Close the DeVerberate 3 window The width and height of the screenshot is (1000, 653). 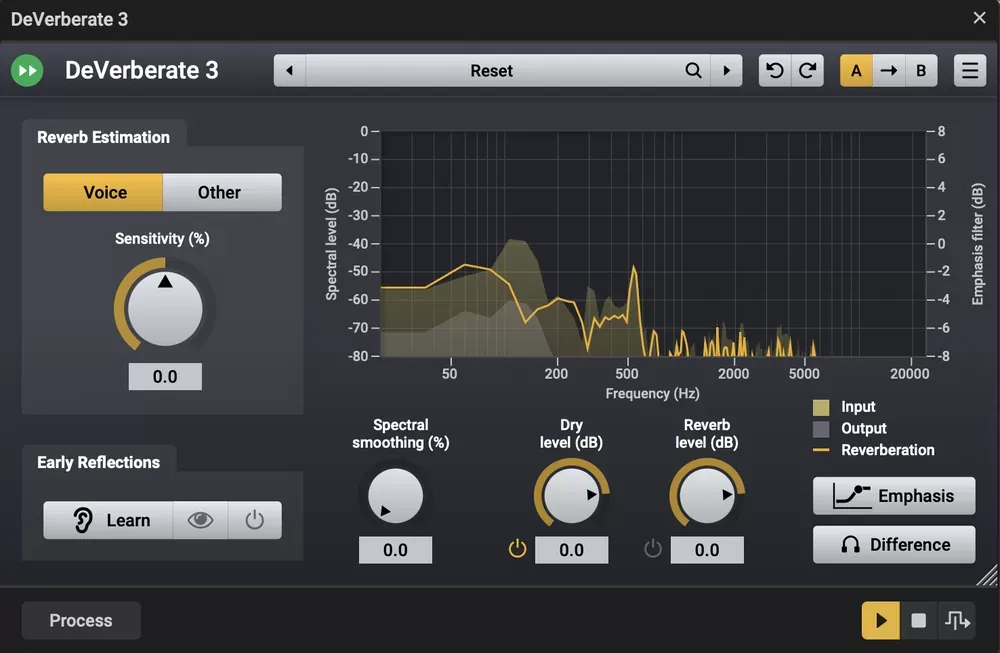(980, 18)
